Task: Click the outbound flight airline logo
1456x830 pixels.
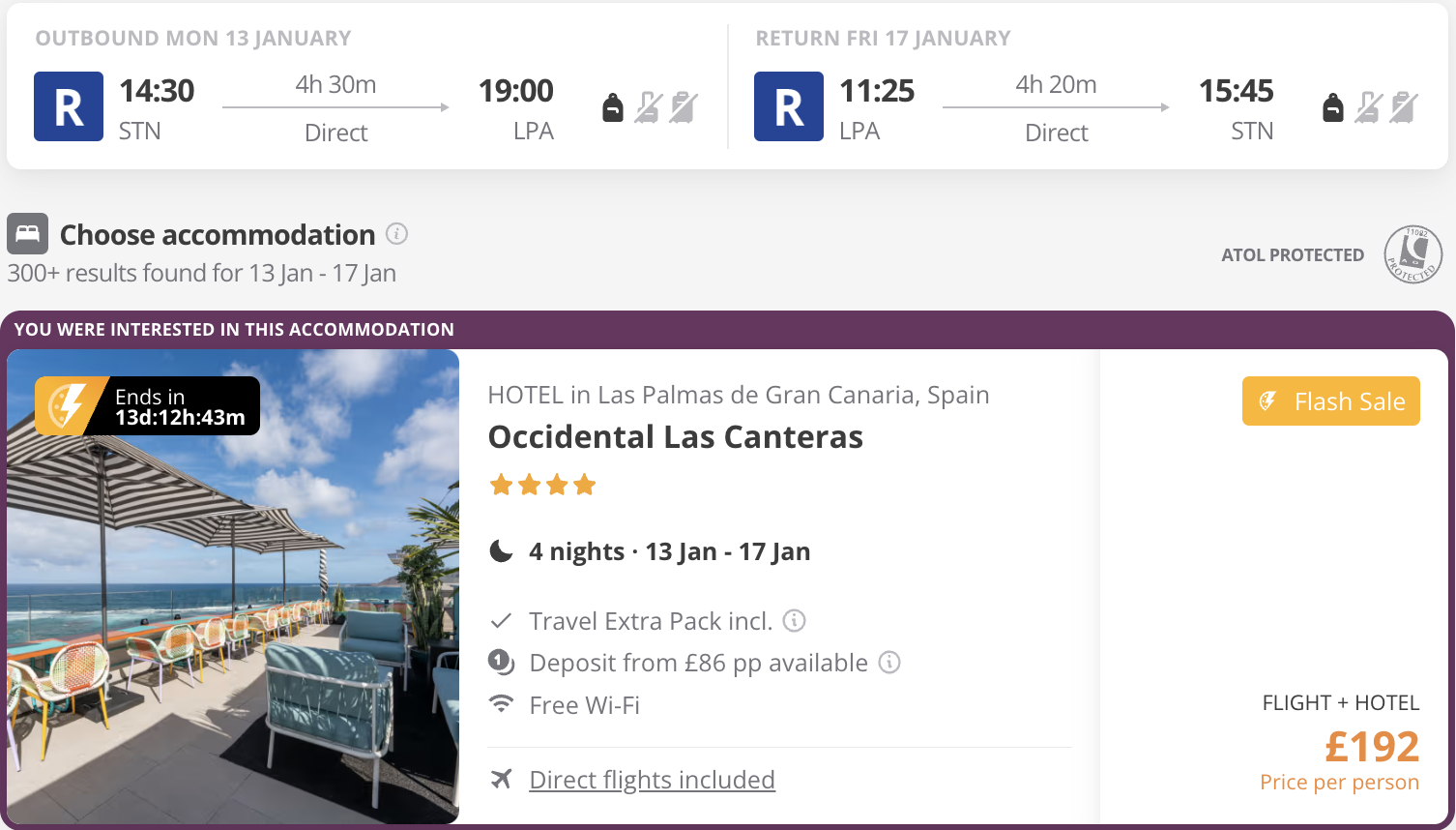Action: click(x=69, y=106)
